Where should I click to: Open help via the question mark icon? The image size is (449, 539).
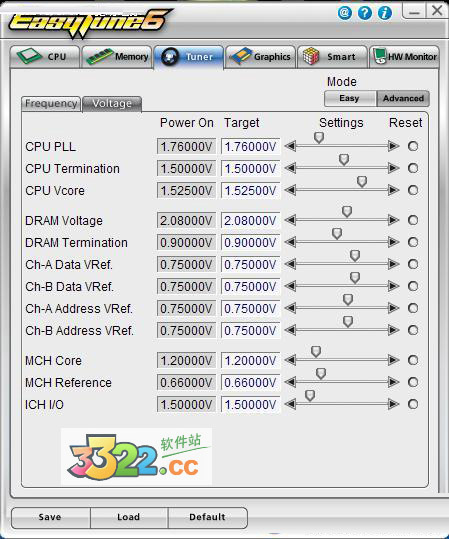364,13
